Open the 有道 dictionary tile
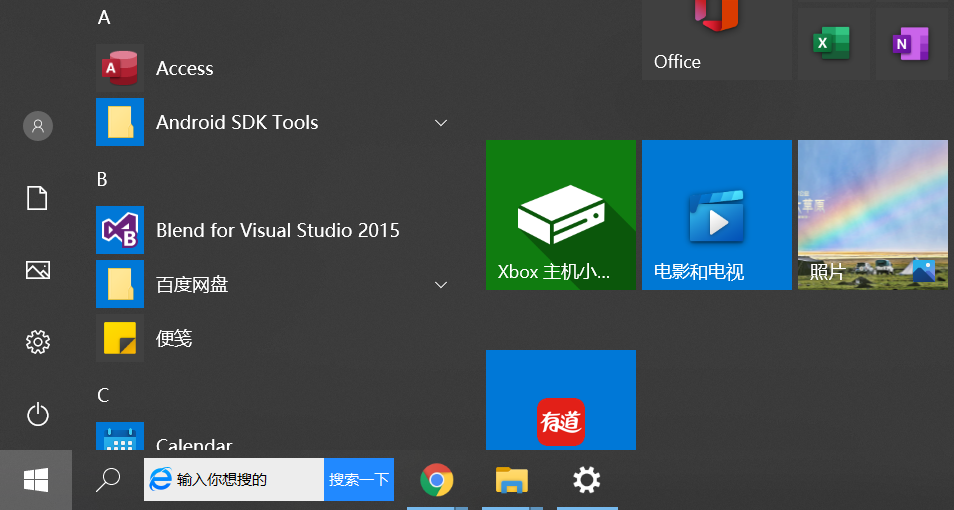 click(x=561, y=400)
